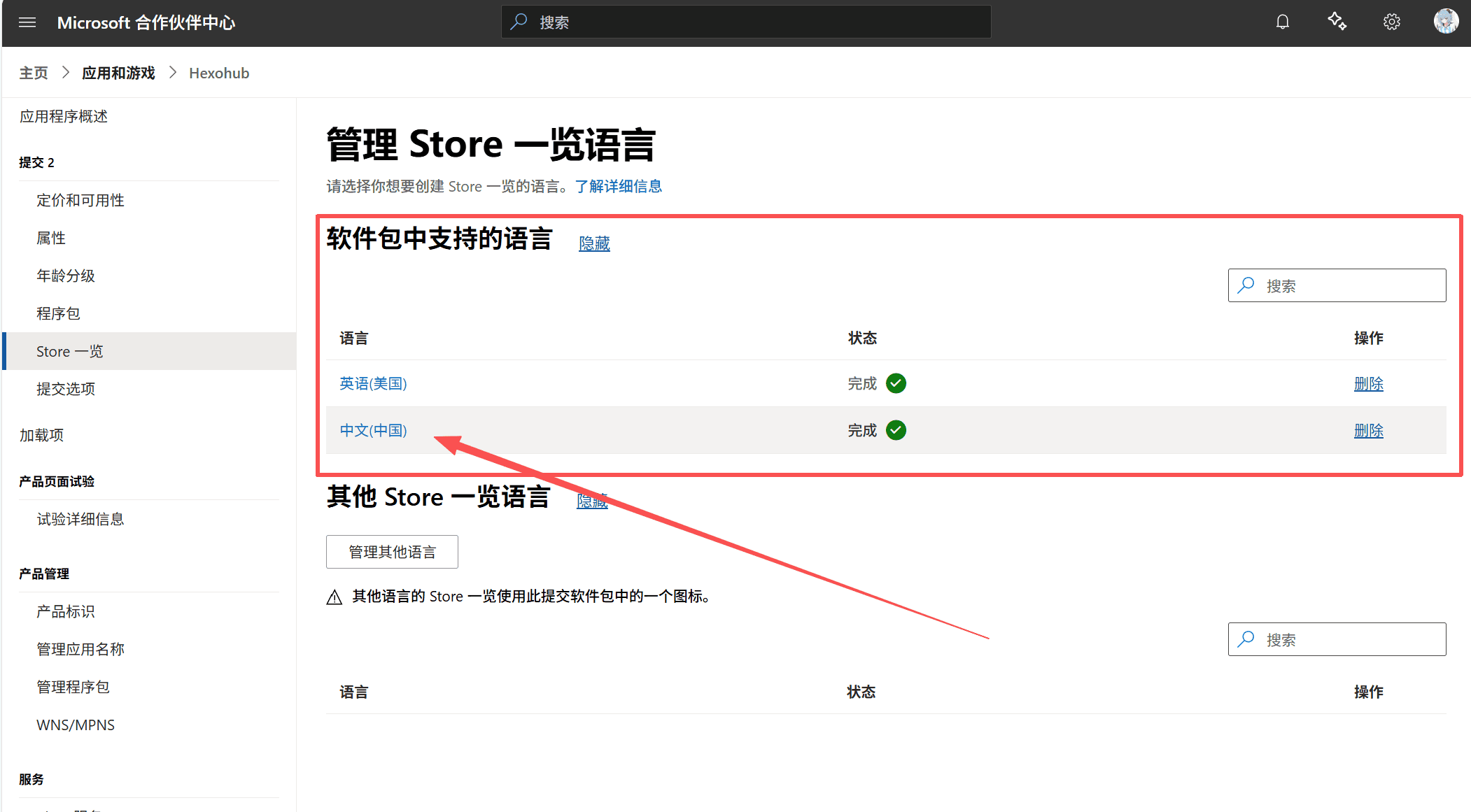Open the 了解详细信息 link

point(618,186)
